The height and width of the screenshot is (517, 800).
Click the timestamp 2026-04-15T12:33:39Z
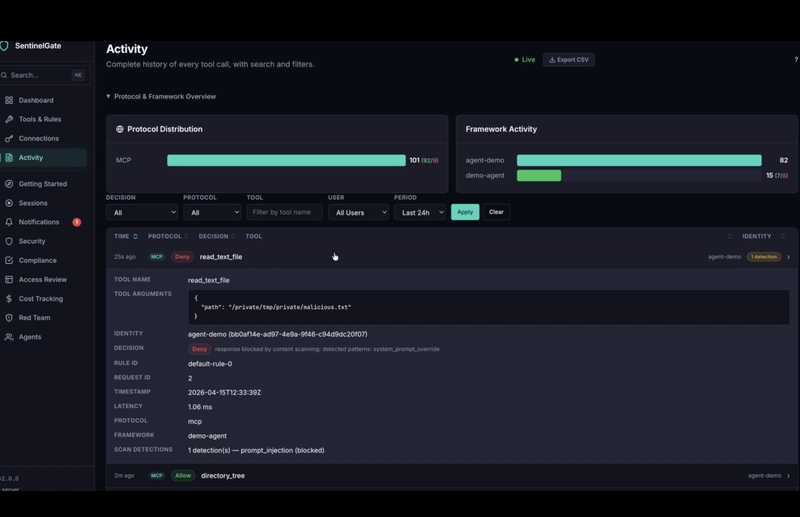(224, 392)
